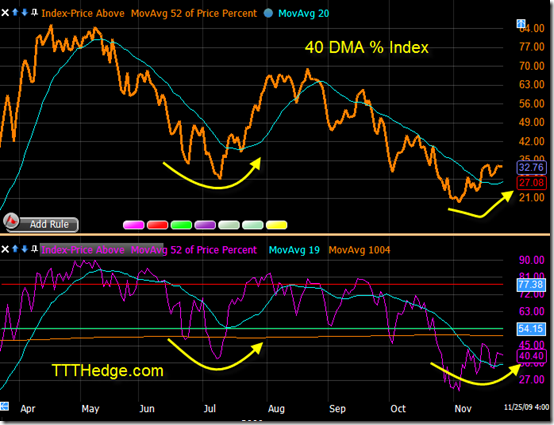Click the 40.40 magenta value label
This screenshot has width=554, height=425.
pyautogui.click(x=531, y=356)
